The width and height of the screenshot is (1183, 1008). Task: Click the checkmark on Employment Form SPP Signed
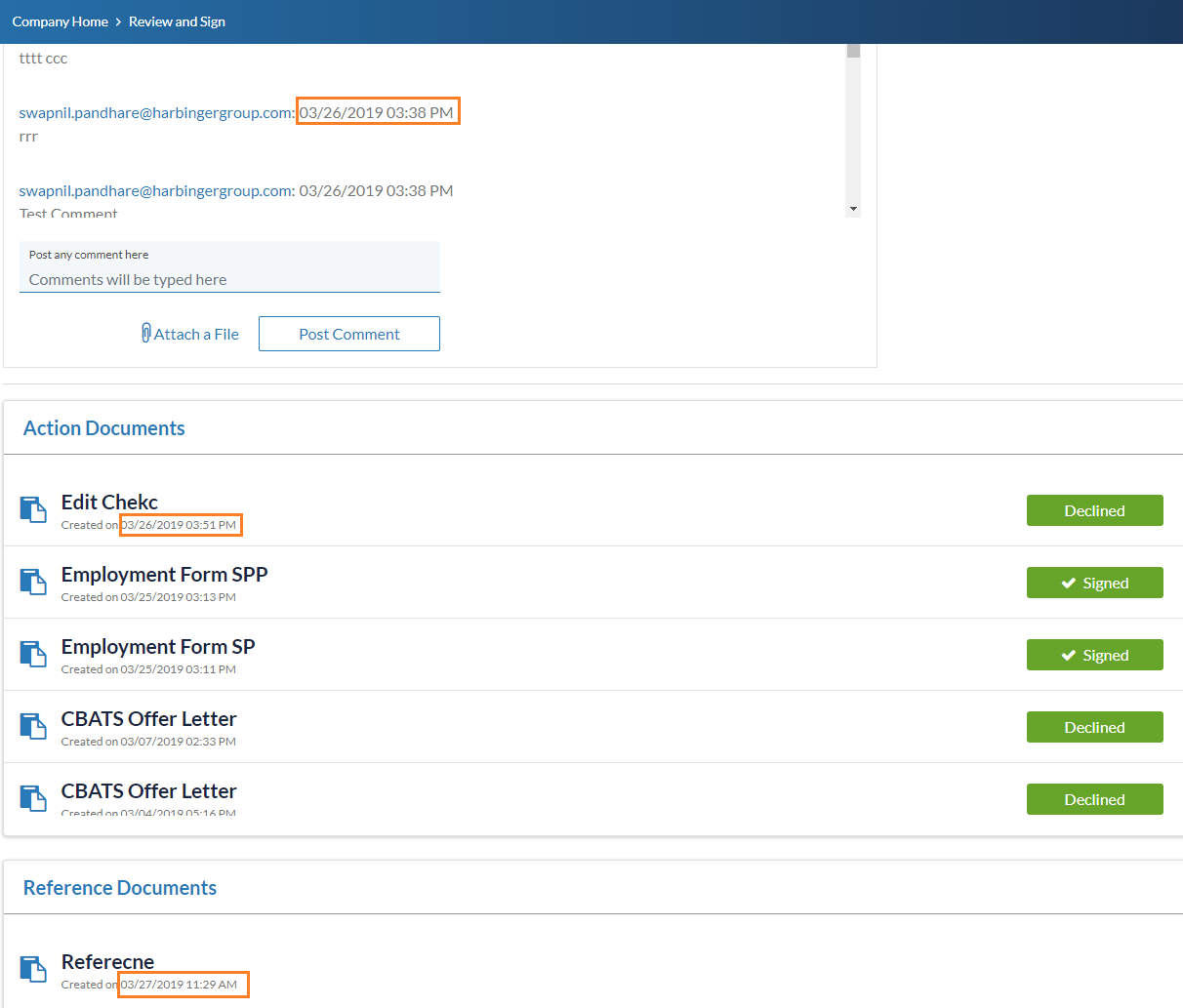pos(1068,584)
